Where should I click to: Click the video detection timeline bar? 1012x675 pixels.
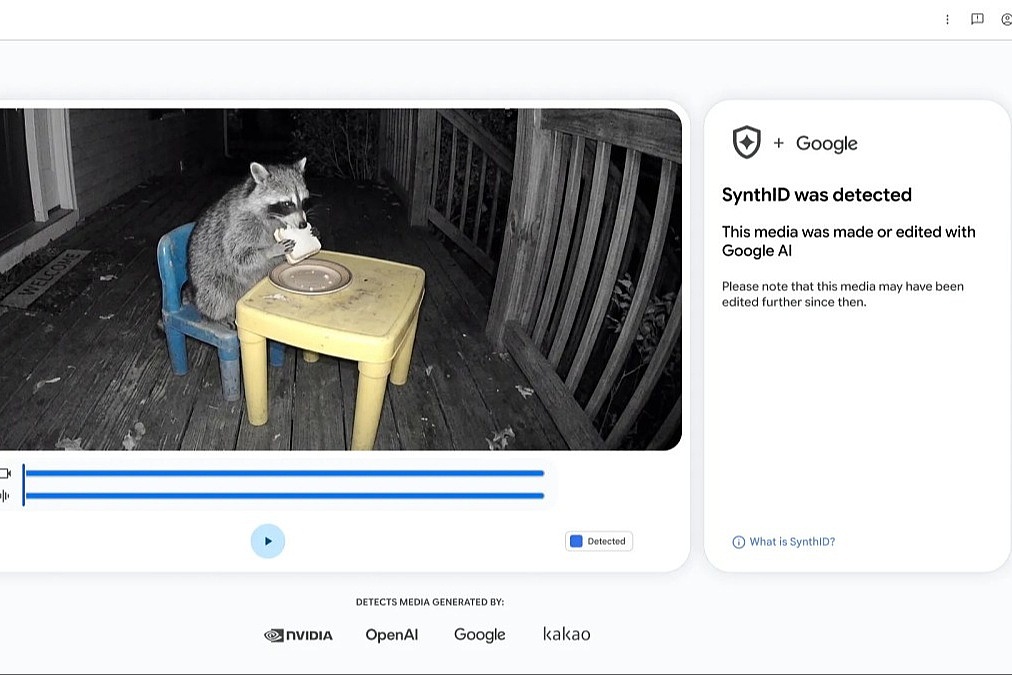285,473
